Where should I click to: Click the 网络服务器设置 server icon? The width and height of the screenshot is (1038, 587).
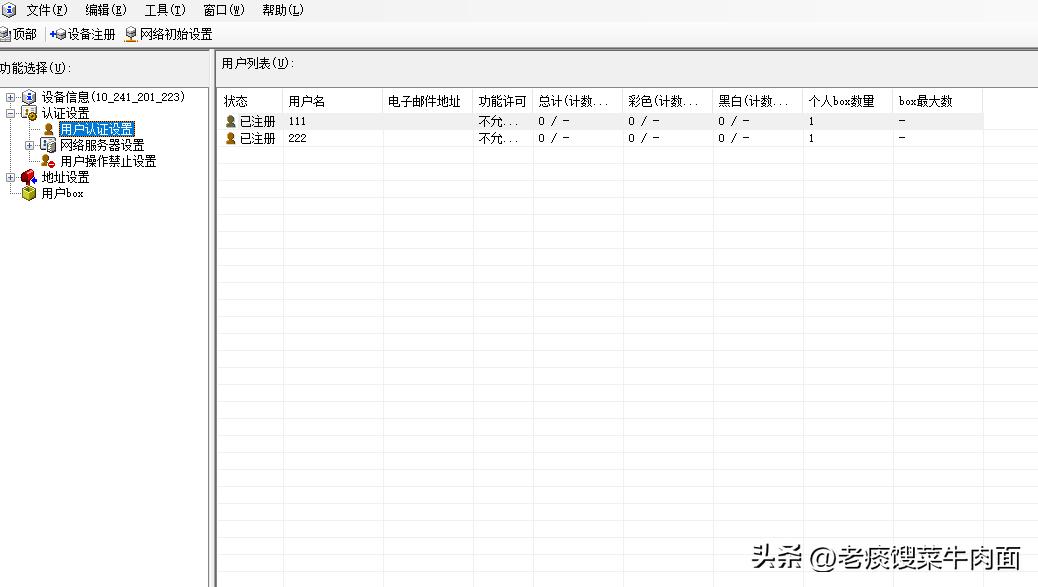pos(48,144)
